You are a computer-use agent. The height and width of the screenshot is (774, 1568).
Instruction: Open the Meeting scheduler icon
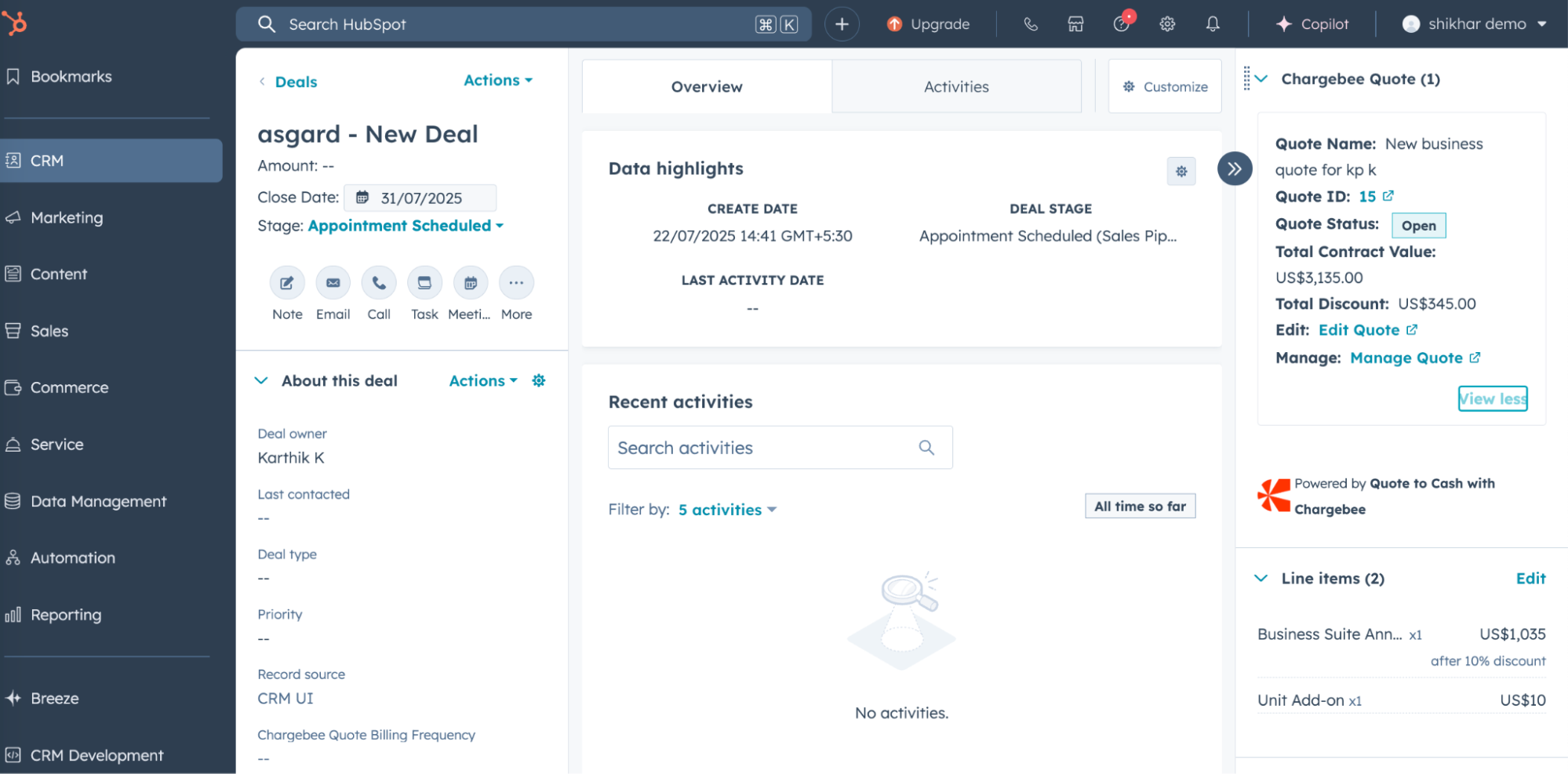(x=470, y=283)
